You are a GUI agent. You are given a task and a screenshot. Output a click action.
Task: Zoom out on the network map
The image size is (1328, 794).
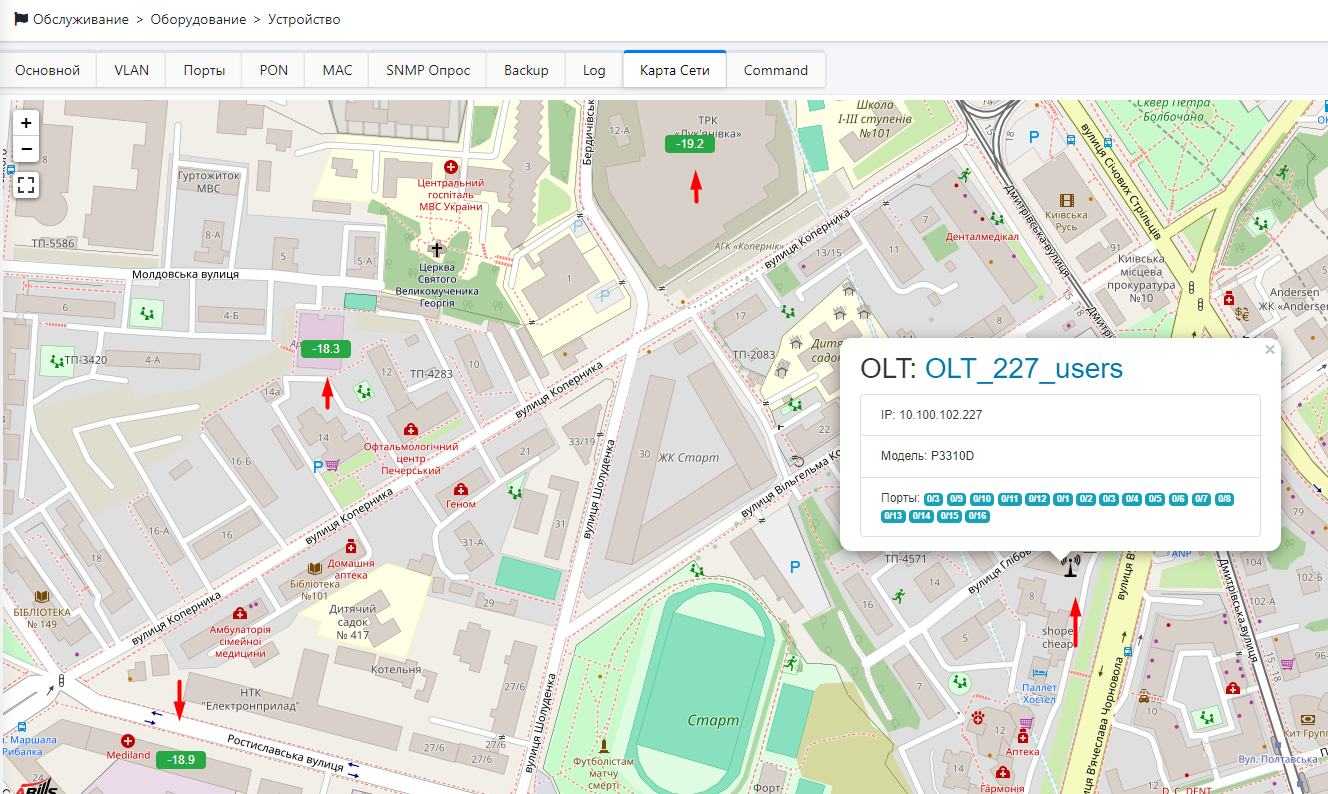[x=26, y=149]
